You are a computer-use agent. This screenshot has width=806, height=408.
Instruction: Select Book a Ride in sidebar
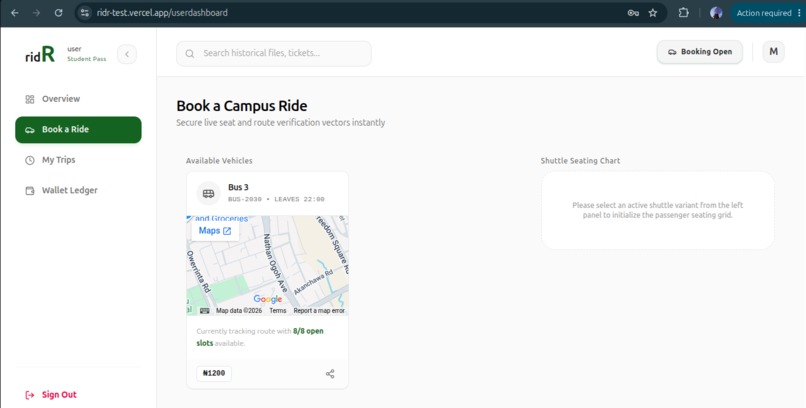point(78,129)
